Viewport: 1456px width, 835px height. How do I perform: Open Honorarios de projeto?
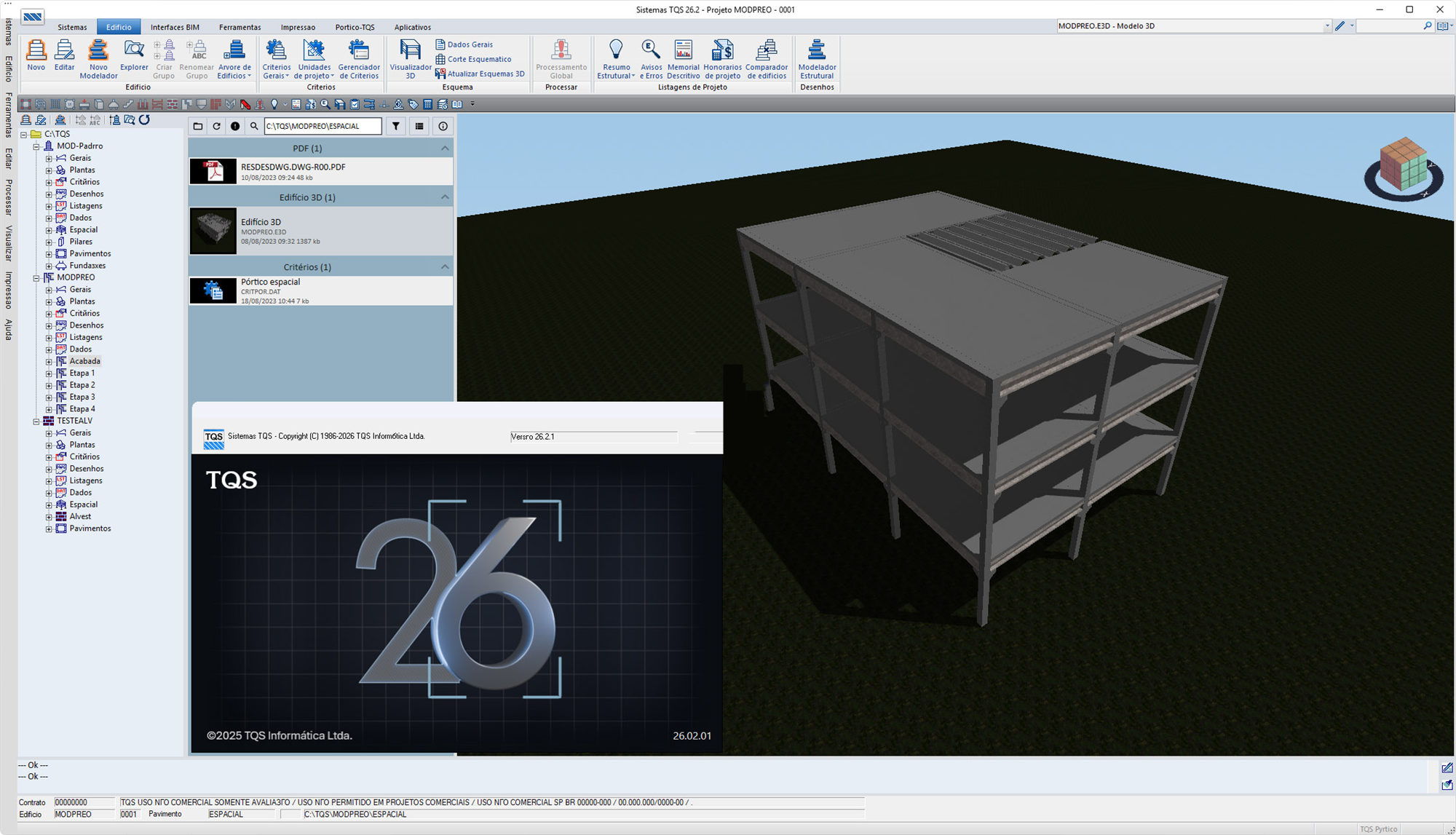[x=722, y=59]
